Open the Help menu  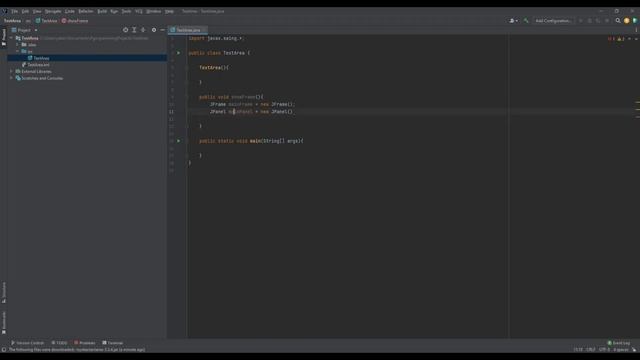(x=169, y=11)
